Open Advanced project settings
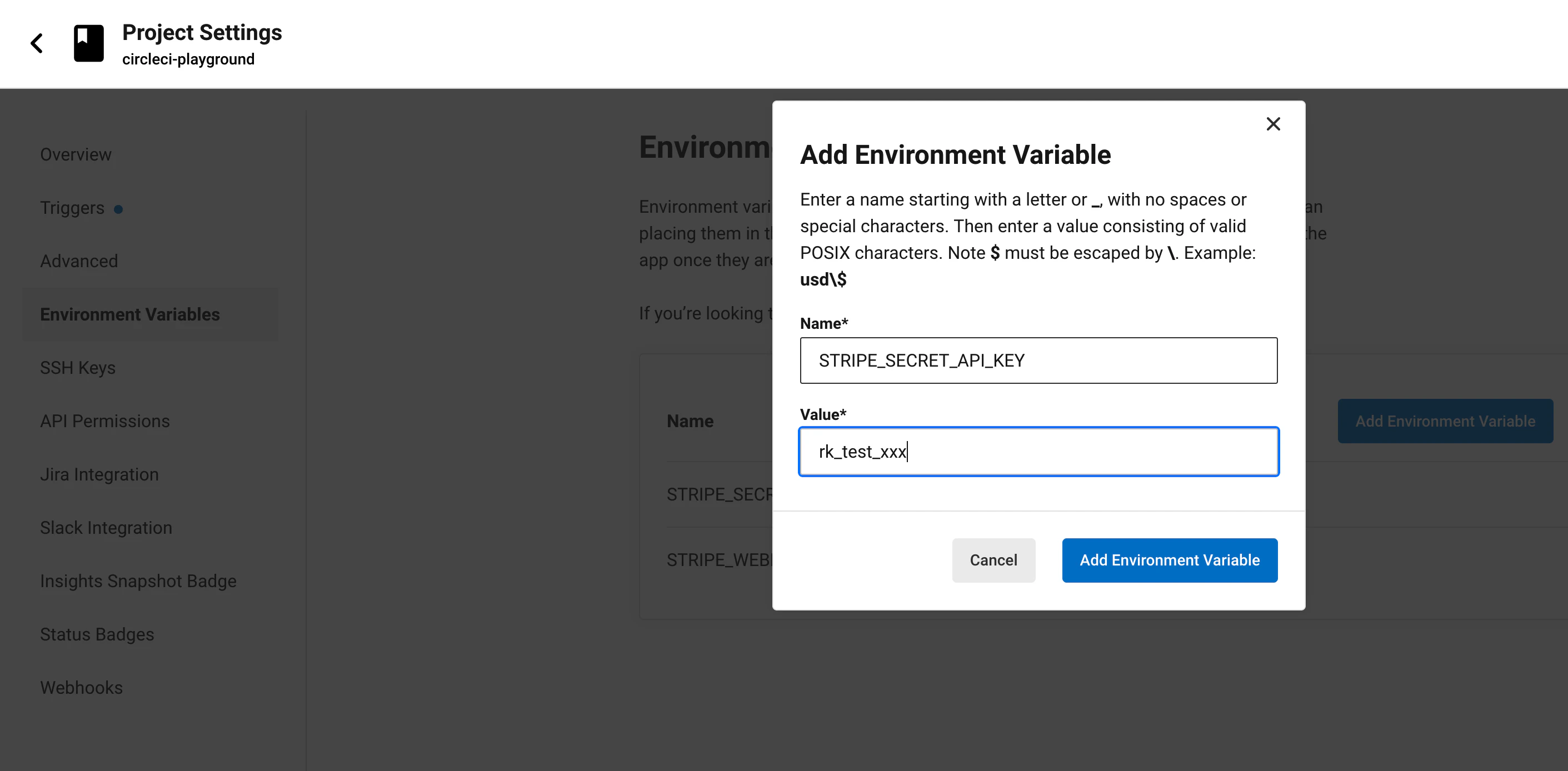This screenshot has width=1568, height=771. (x=79, y=261)
